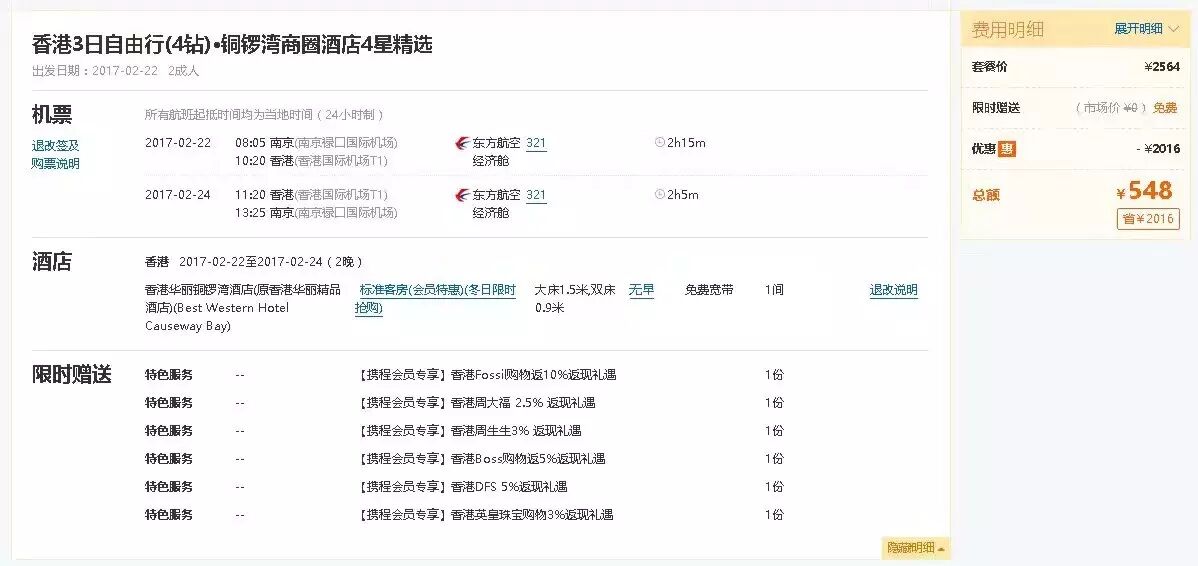
Task: Open flight 321 details on 2017-02-22
Action: pyautogui.click(x=536, y=143)
